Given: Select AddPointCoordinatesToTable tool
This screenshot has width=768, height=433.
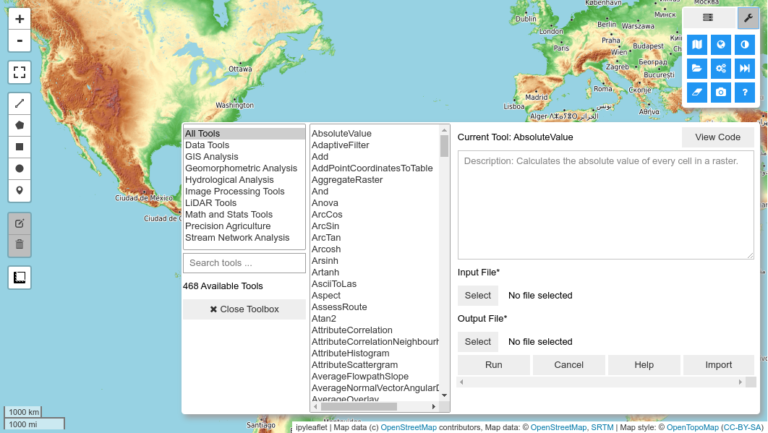Looking at the screenshot, I should pyautogui.click(x=375, y=168).
